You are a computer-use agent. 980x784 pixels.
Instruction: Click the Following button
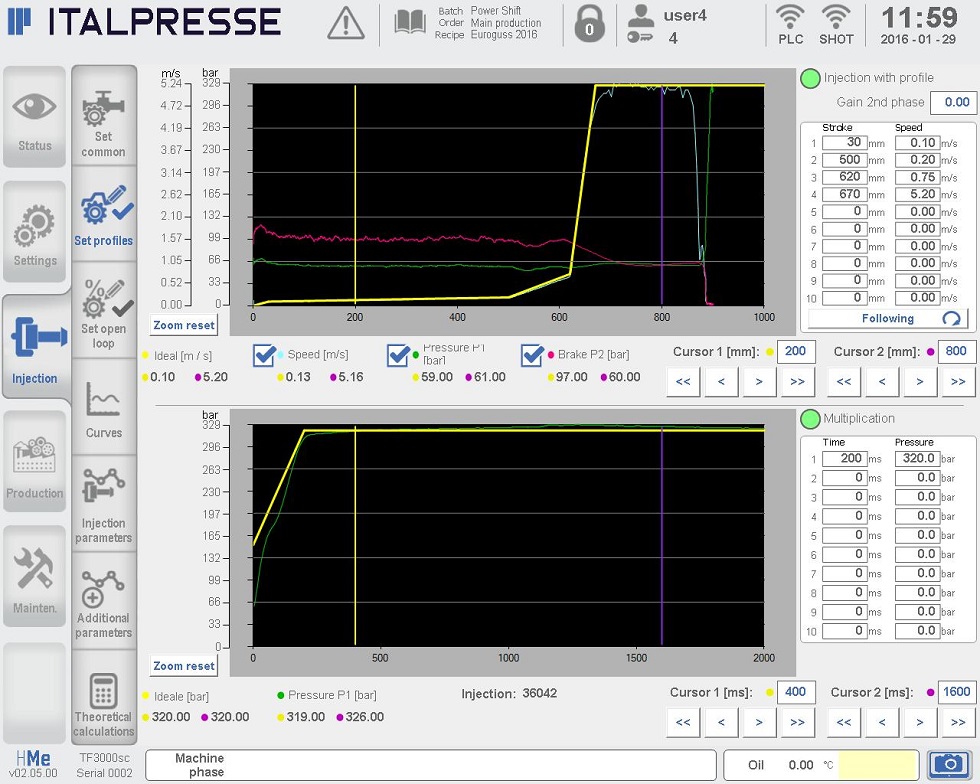click(x=888, y=318)
